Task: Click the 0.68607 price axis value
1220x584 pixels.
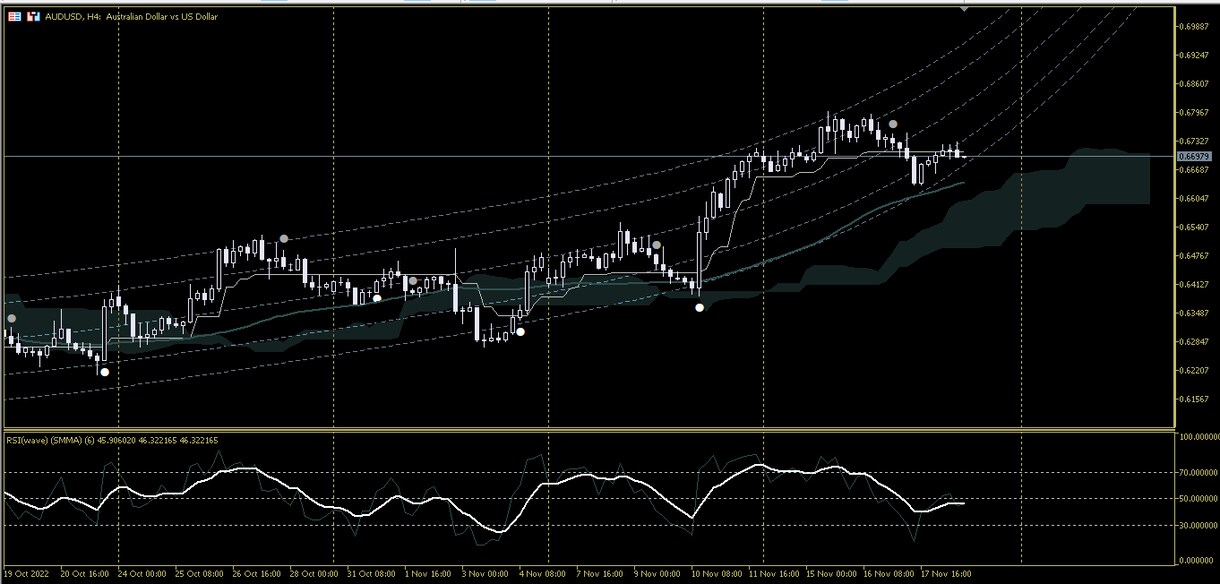Action: pyautogui.click(x=1196, y=84)
